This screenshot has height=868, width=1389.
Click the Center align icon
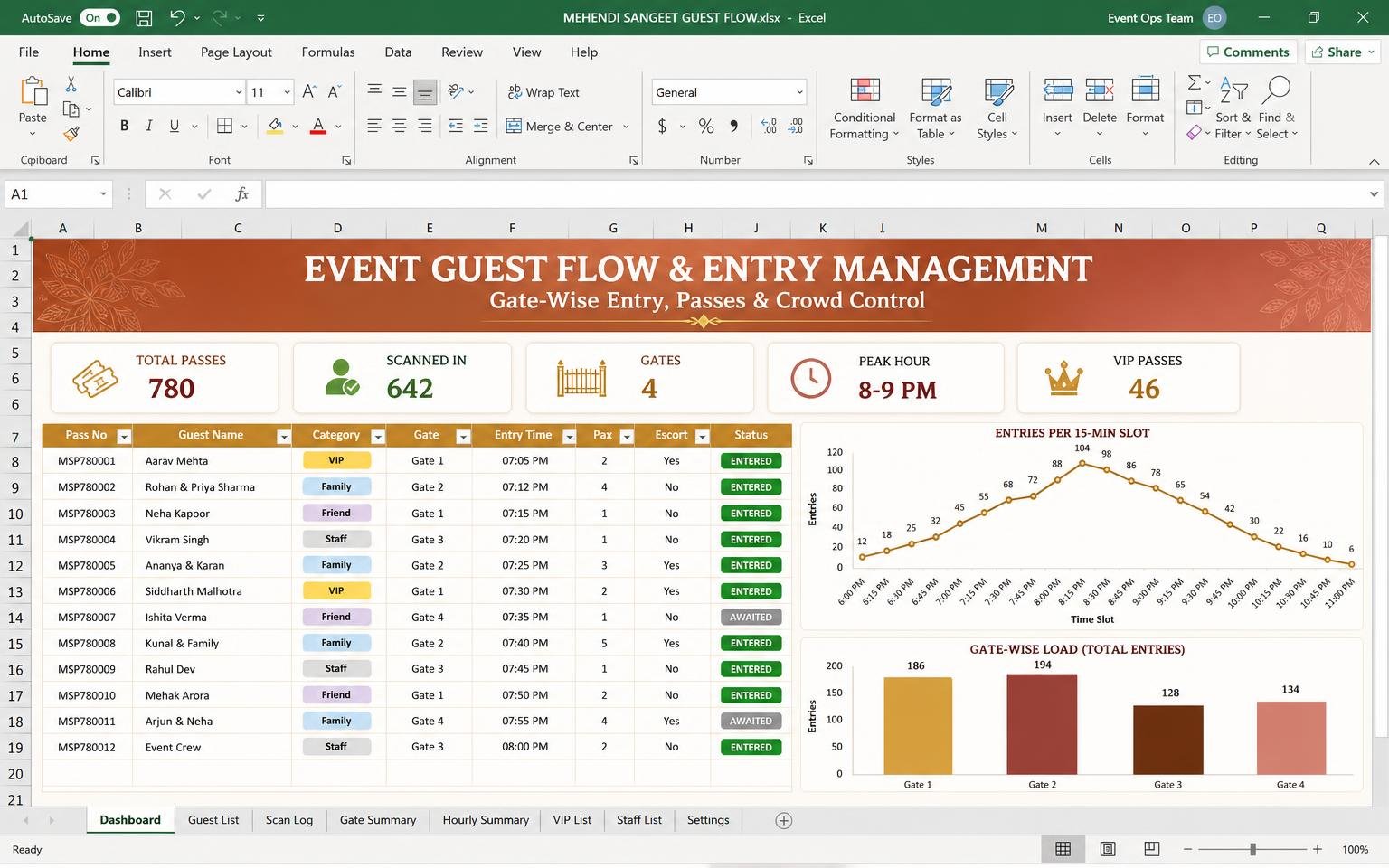click(x=399, y=126)
